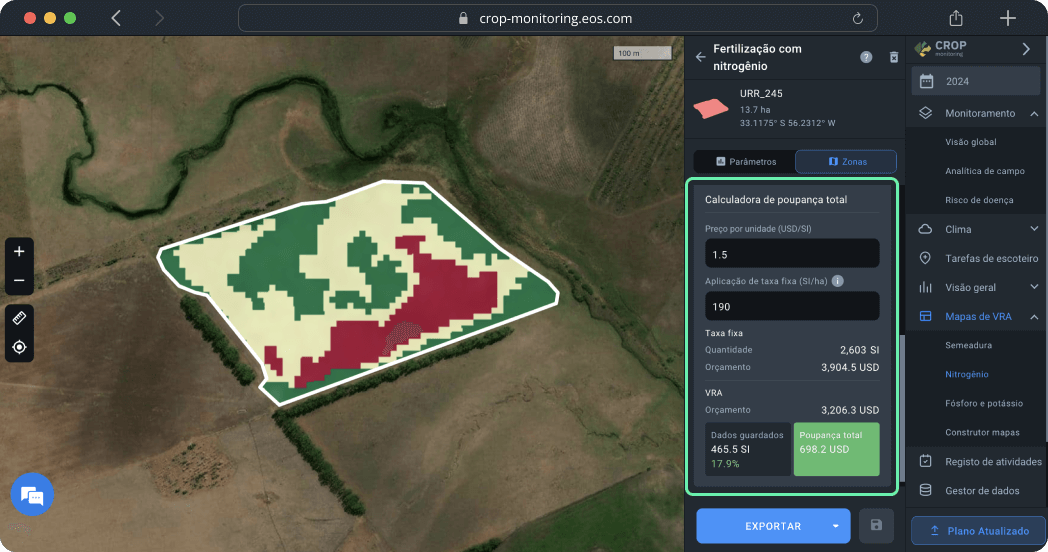This screenshot has width=1048, height=552.
Task: Show info for fixed rate application
Action: click(838, 281)
